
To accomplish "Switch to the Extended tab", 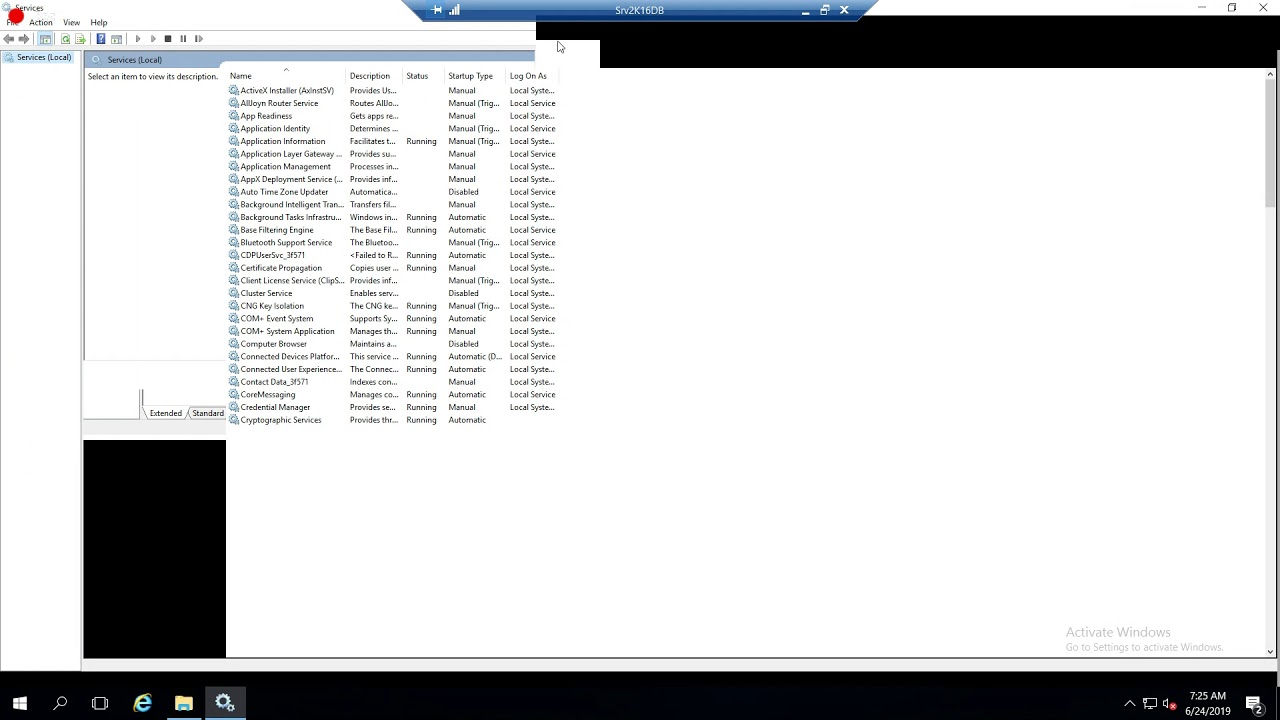I will (x=166, y=413).
